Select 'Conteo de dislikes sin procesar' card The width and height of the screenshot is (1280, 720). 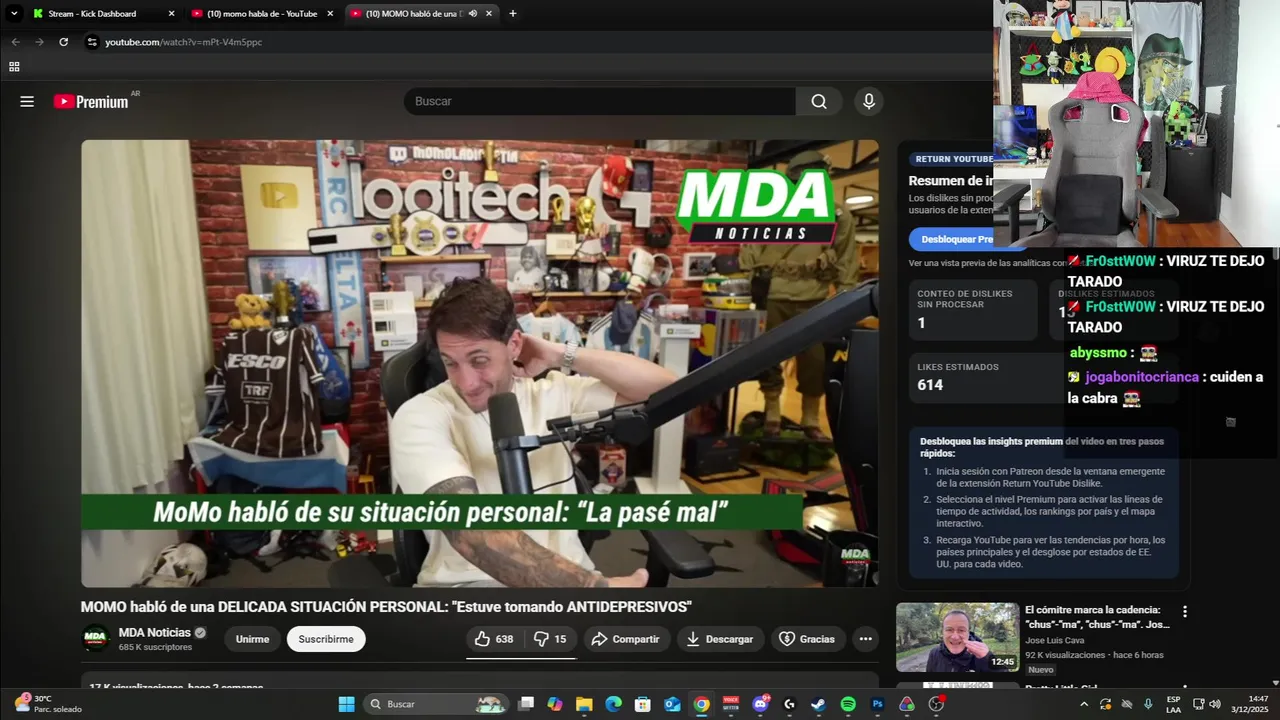tap(973, 310)
